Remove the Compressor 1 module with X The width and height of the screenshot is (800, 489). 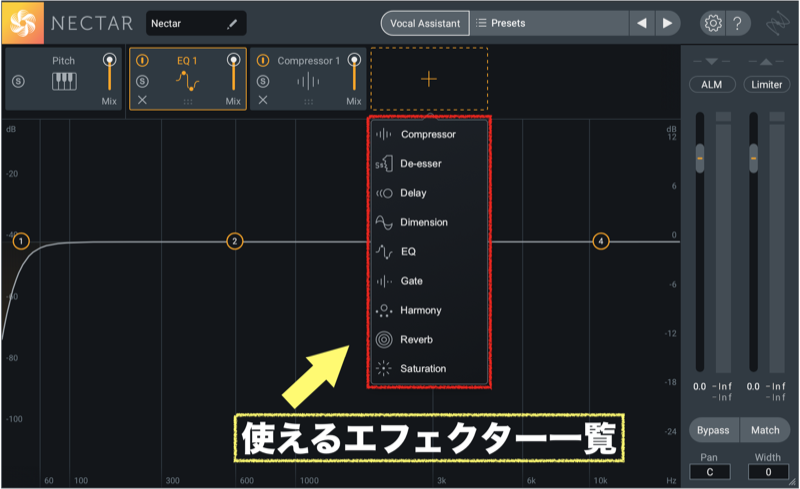click(x=263, y=100)
